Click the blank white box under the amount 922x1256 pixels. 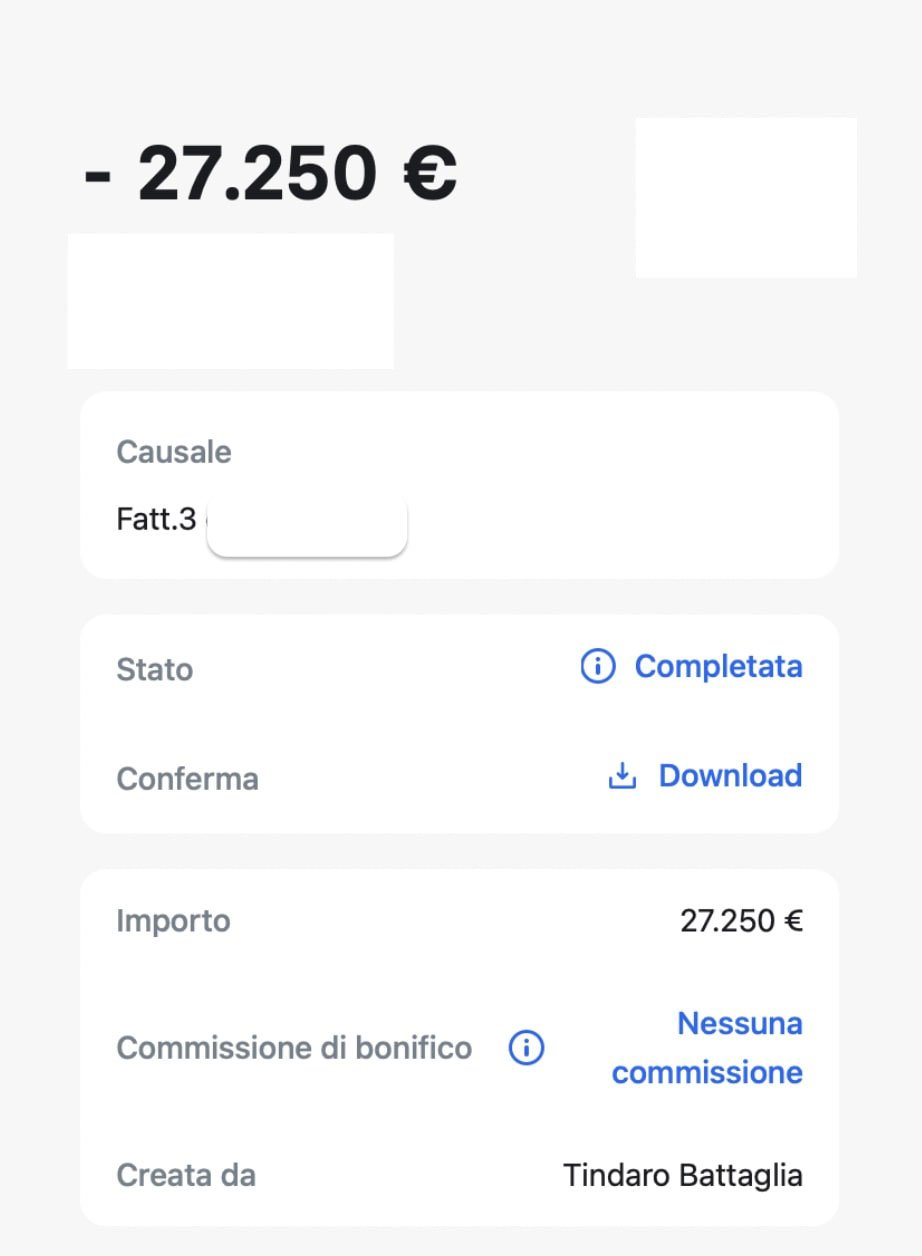coord(230,301)
